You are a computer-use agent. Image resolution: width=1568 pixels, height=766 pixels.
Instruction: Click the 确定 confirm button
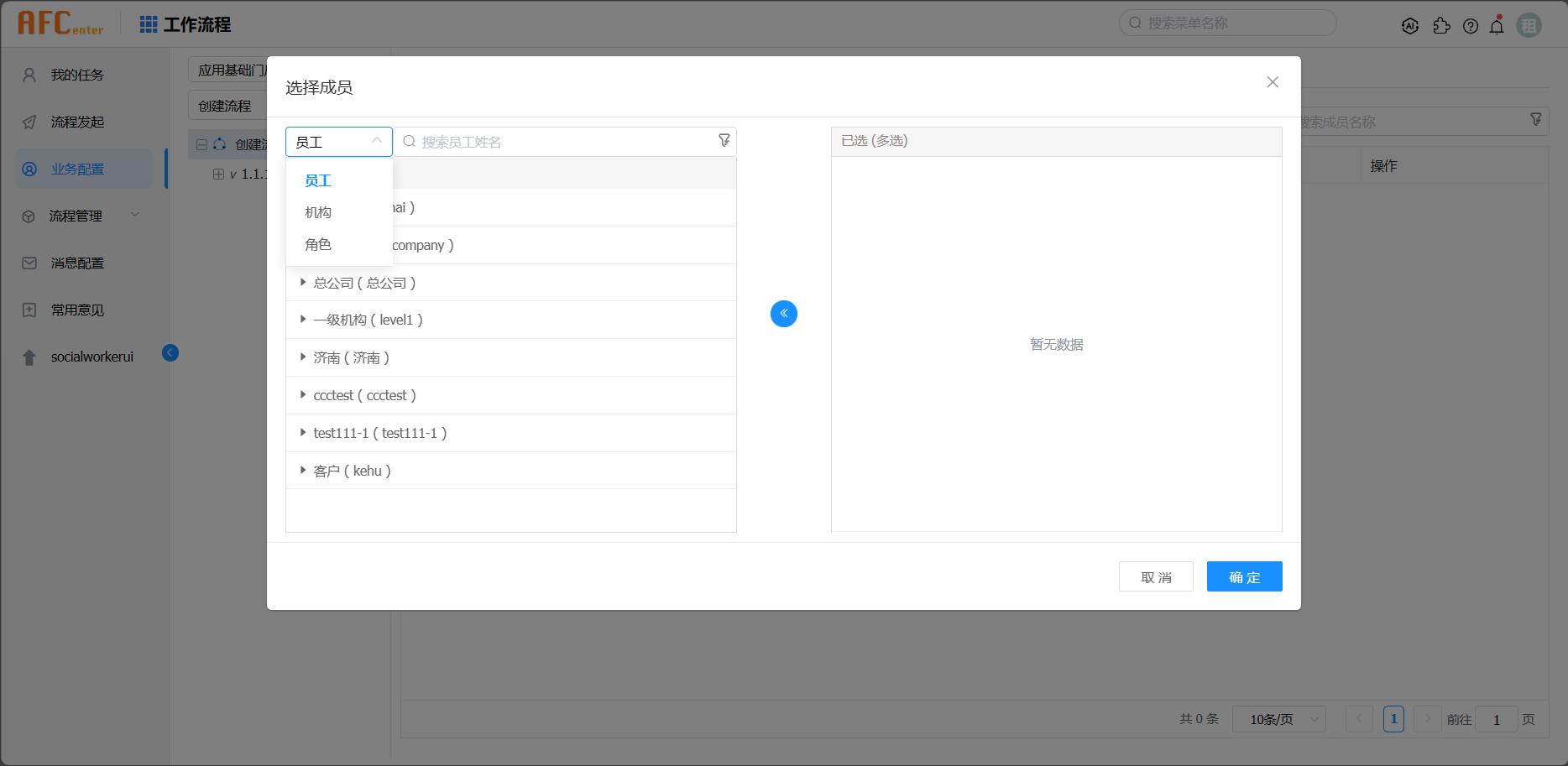pyautogui.click(x=1244, y=577)
